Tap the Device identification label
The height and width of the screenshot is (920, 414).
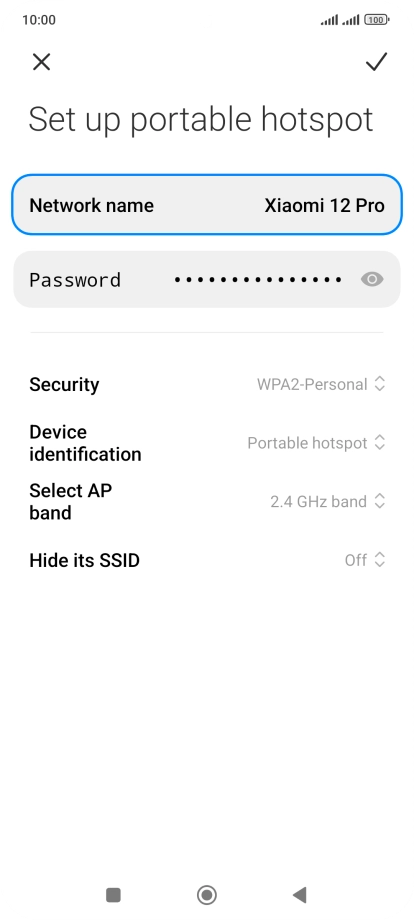click(85, 443)
